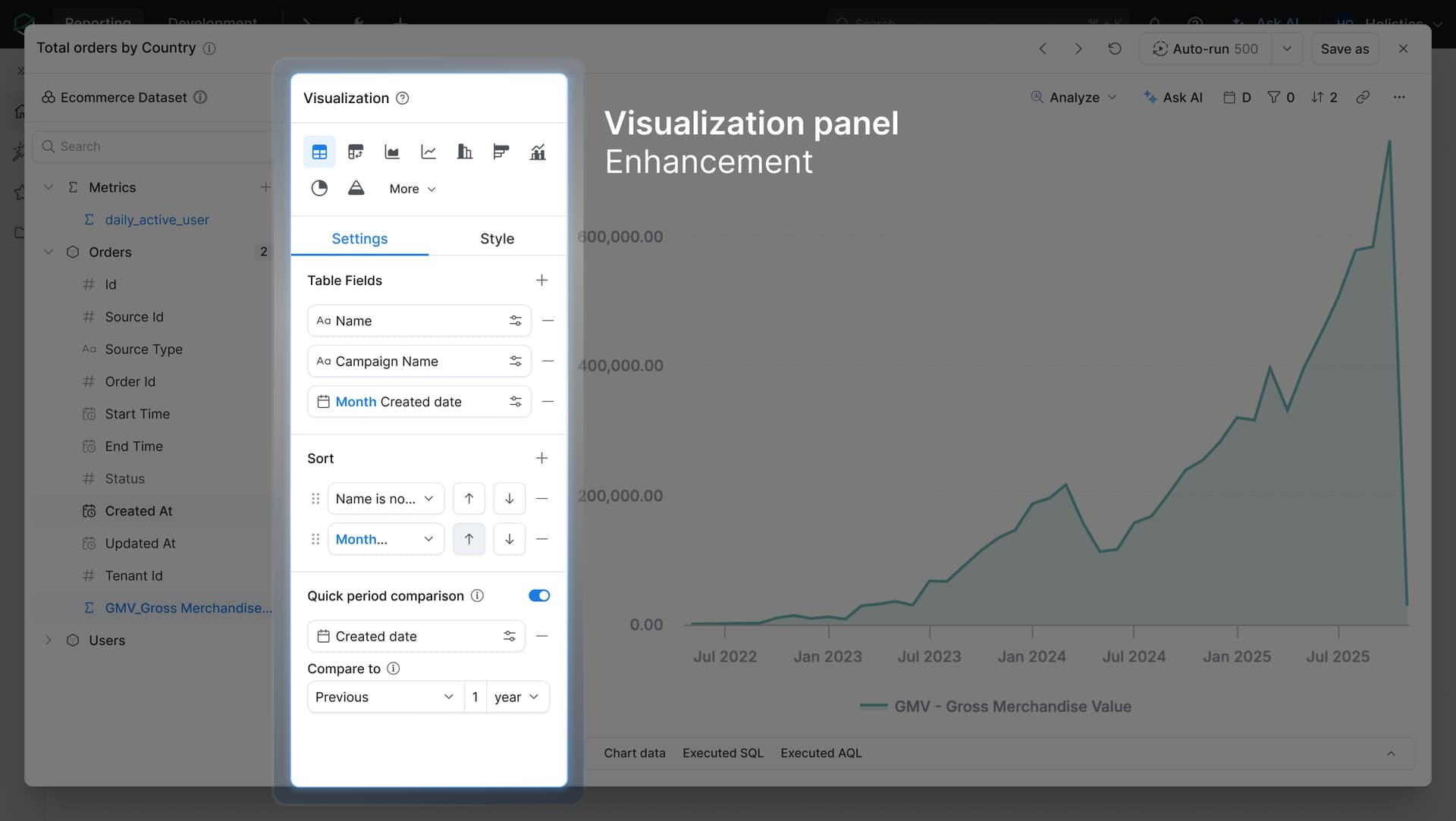The width and height of the screenshot is (1456, 821).
Task: Pick the line chart visualization icon
Action: [x=428, y=152]
